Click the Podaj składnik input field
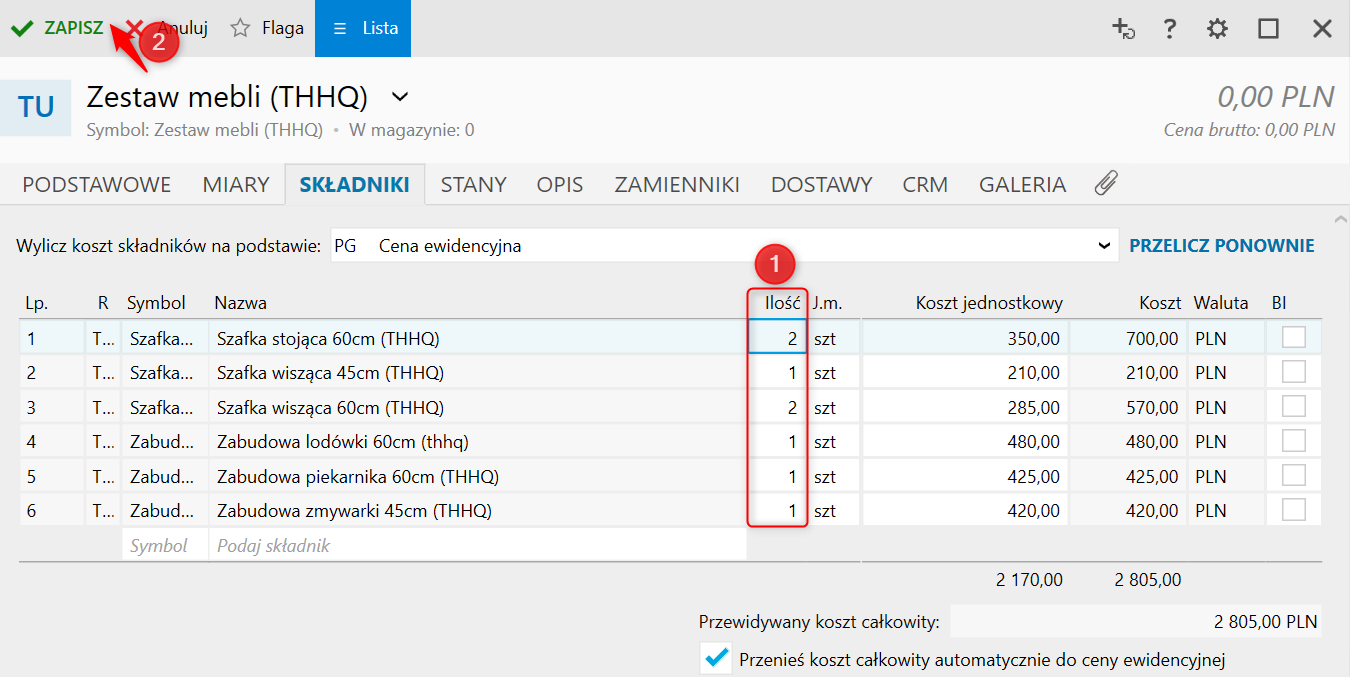1350x677 pixels. click(478, 546)
